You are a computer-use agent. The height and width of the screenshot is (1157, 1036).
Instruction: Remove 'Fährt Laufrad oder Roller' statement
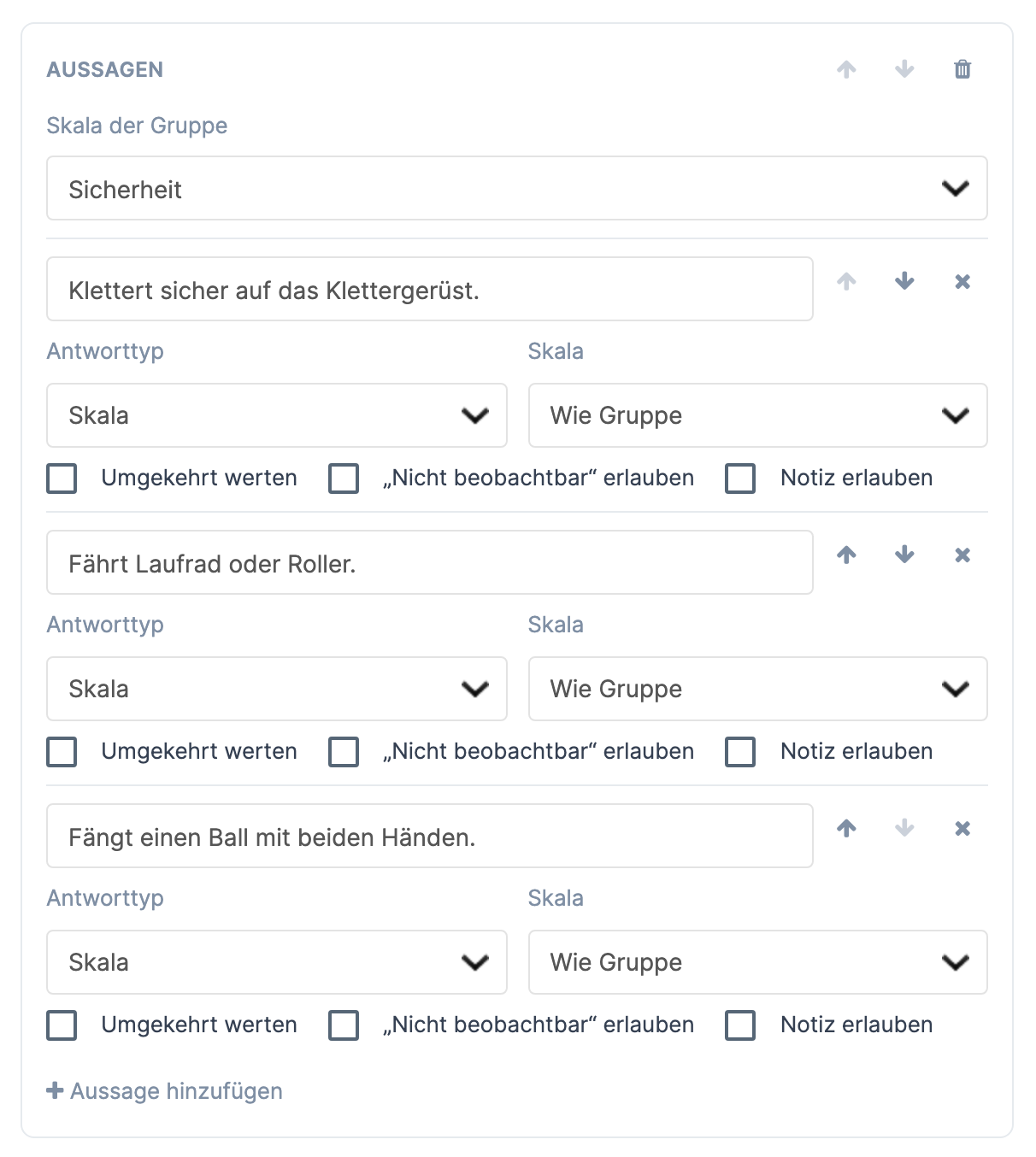962,555
